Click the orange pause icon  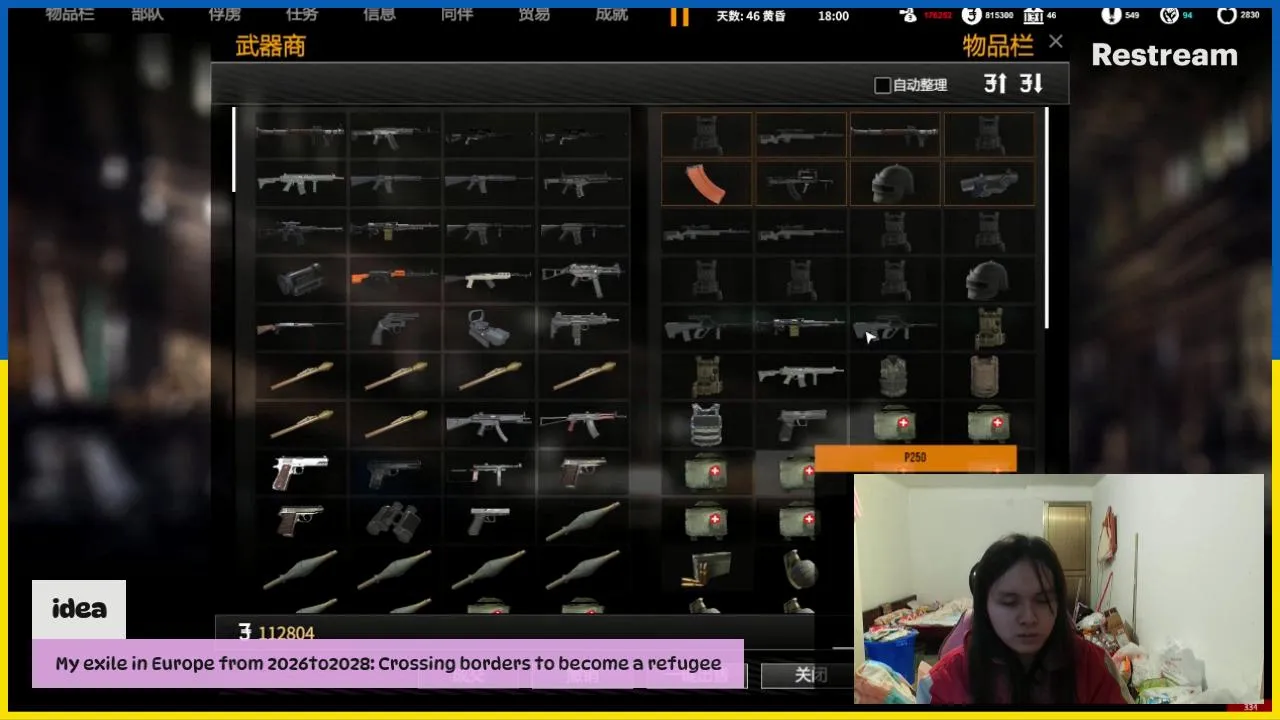(679, 16)
